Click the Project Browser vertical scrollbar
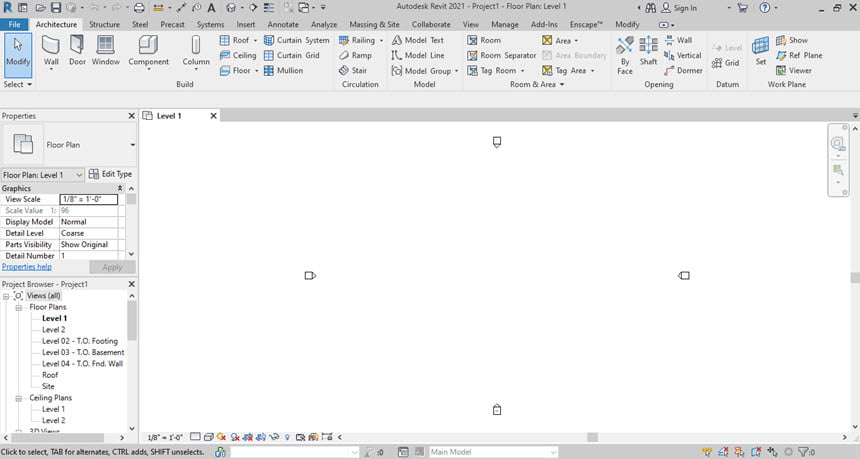Viewport: 860px width, 459px height. [132, 321]
